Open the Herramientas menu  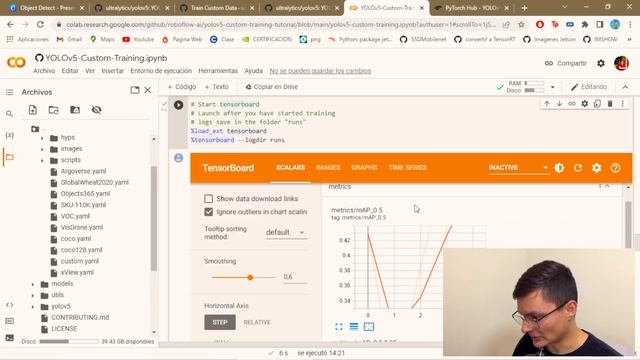(218, 71)
